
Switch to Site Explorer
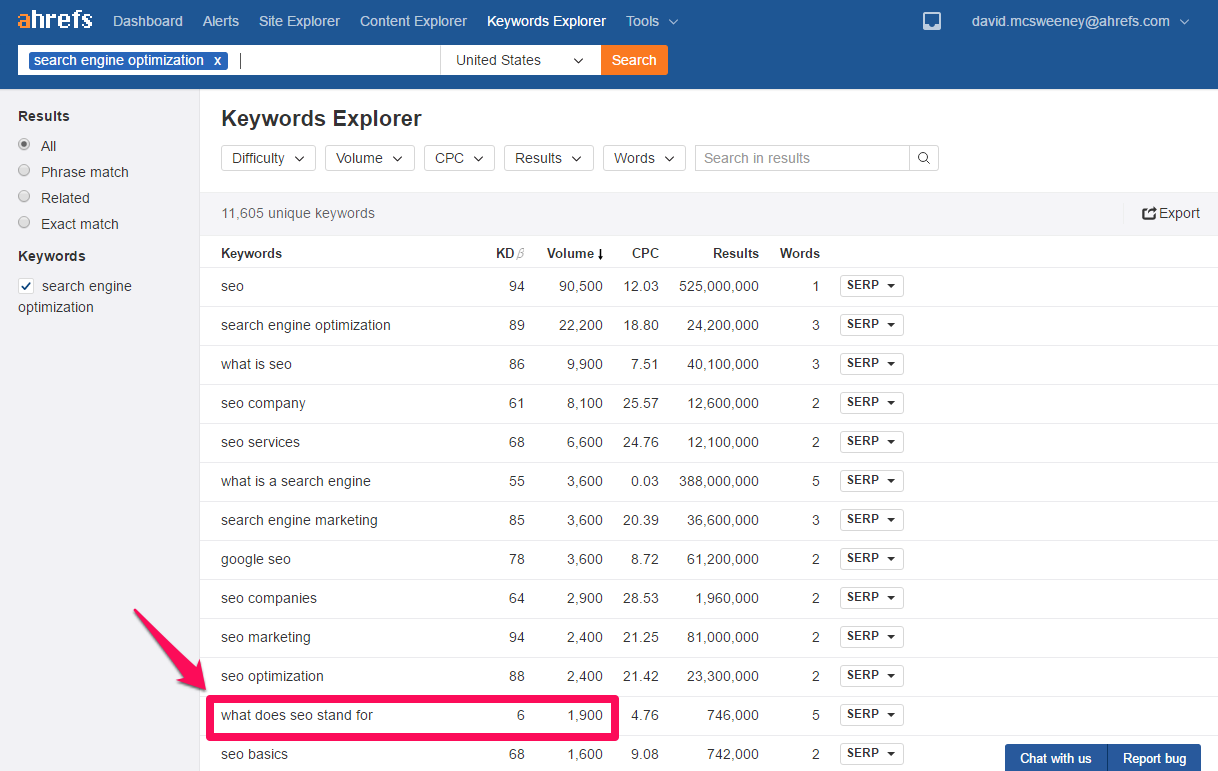pyautogui.click(x=299, y=21)
